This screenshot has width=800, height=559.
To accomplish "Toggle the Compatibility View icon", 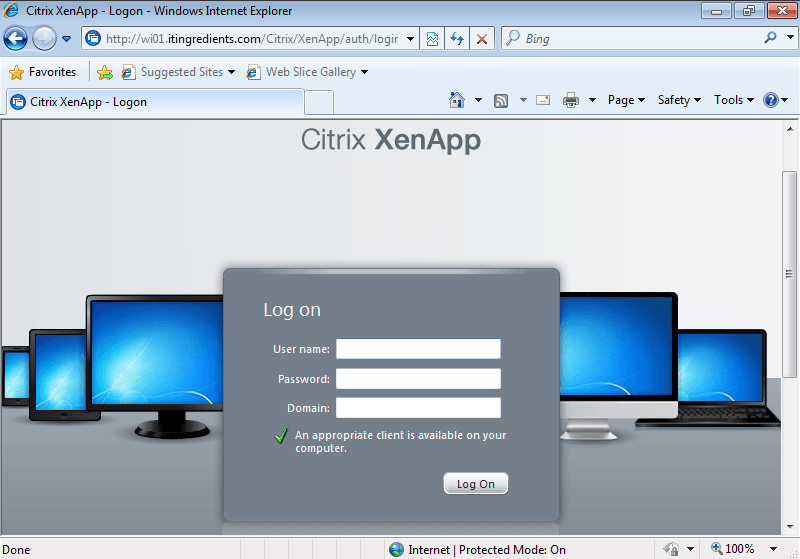I will [432, 39].
